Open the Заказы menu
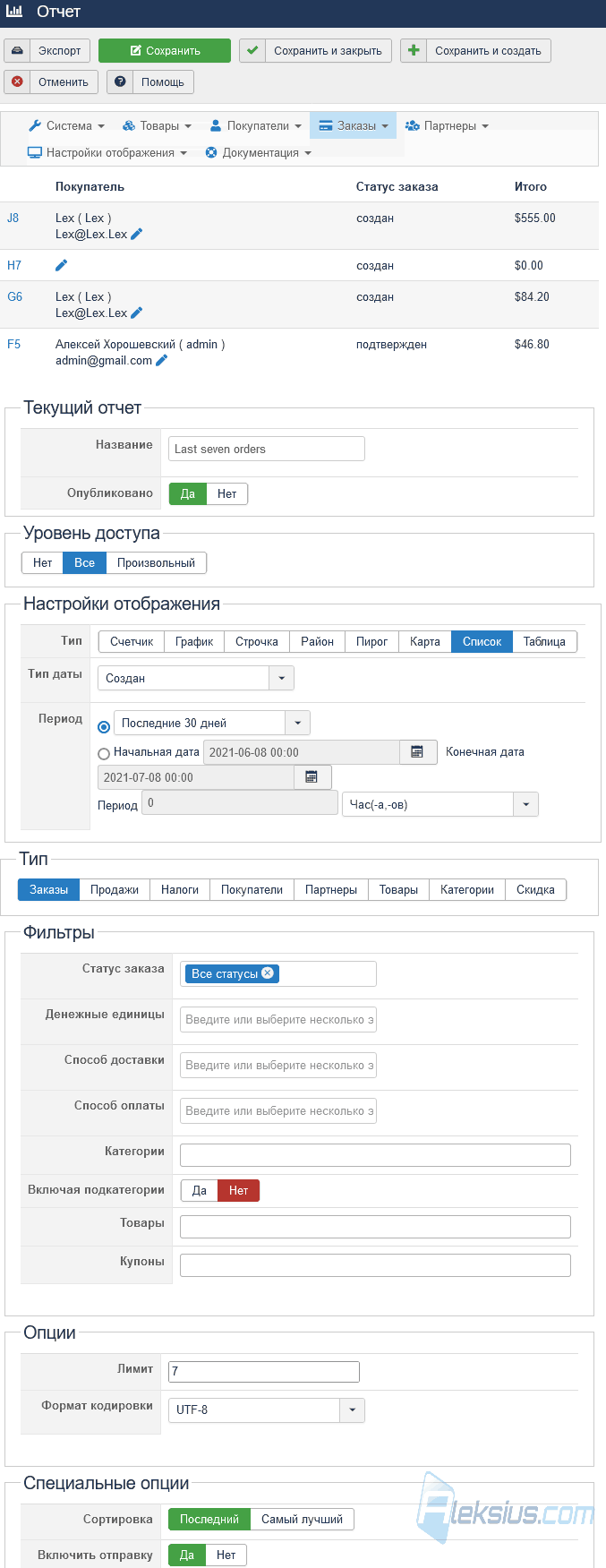Image resolution: width=606 pixels, height=1568 pixels. click(x=354, y=126)
